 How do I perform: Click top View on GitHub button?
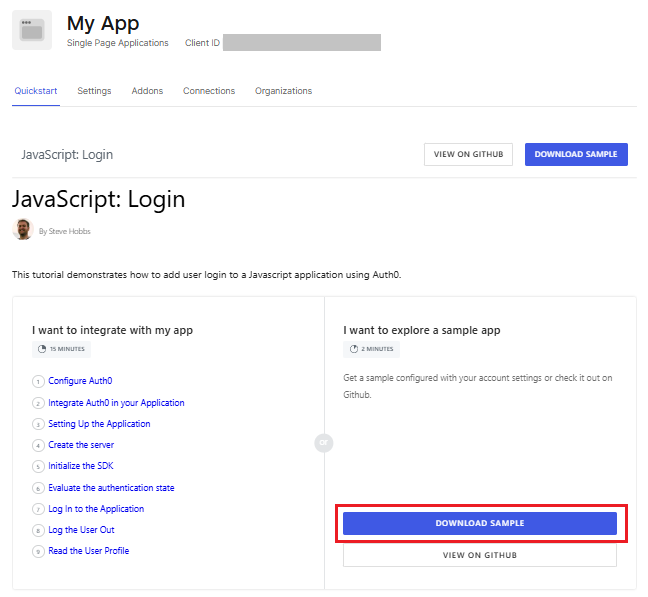click(x=468, y=155)
